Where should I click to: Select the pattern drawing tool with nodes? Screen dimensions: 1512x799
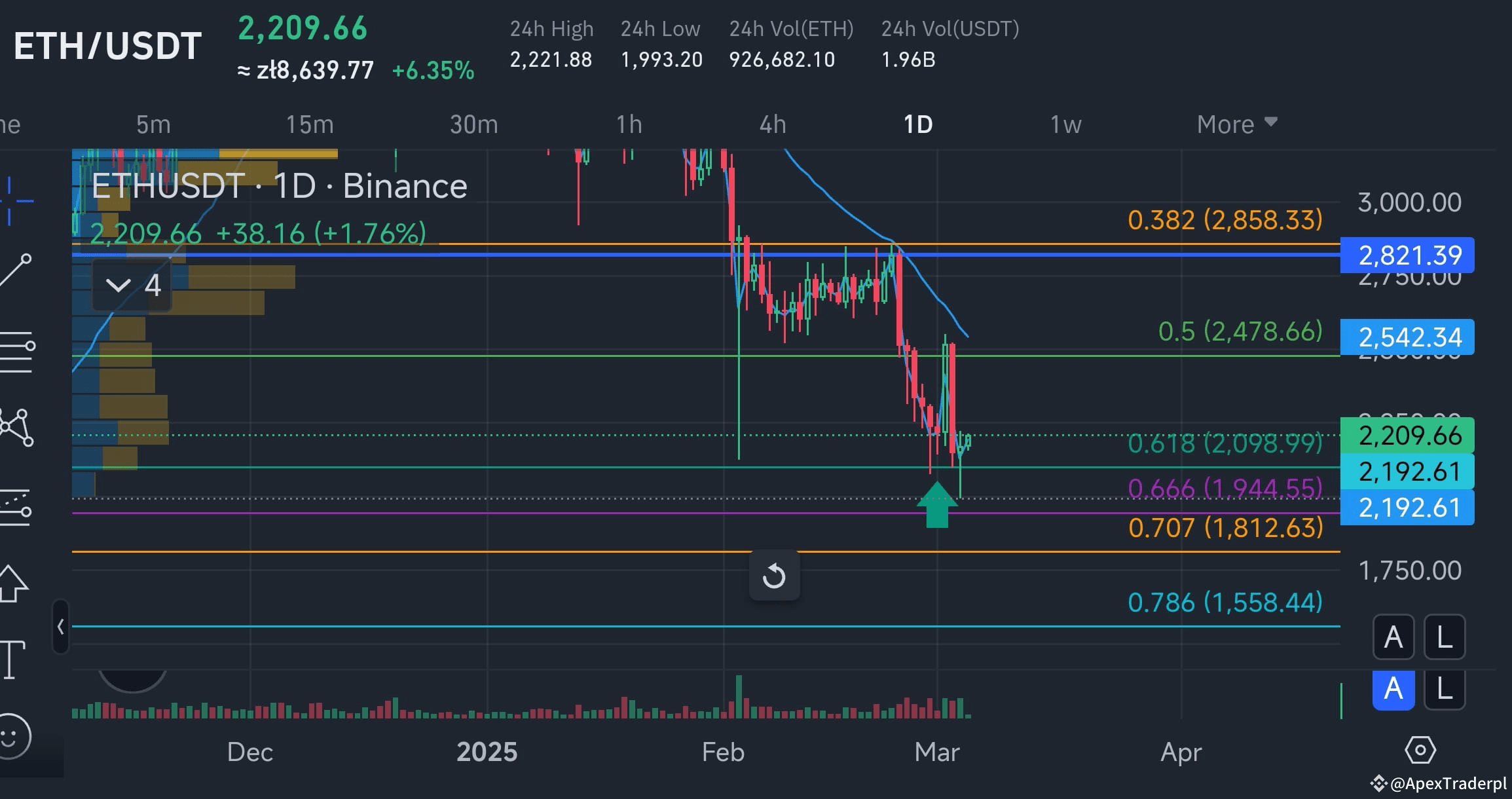(x=17, y=427)
